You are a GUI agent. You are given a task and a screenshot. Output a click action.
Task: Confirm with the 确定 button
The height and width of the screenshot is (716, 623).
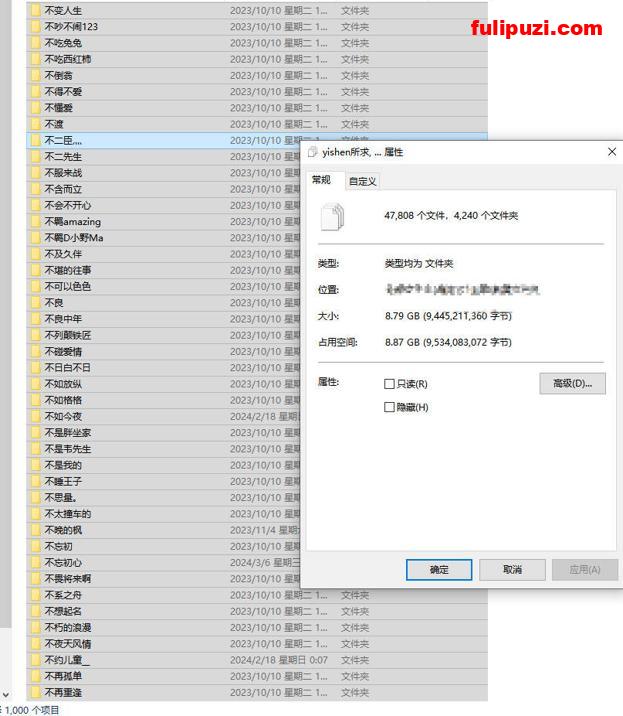tap(439, 569)
